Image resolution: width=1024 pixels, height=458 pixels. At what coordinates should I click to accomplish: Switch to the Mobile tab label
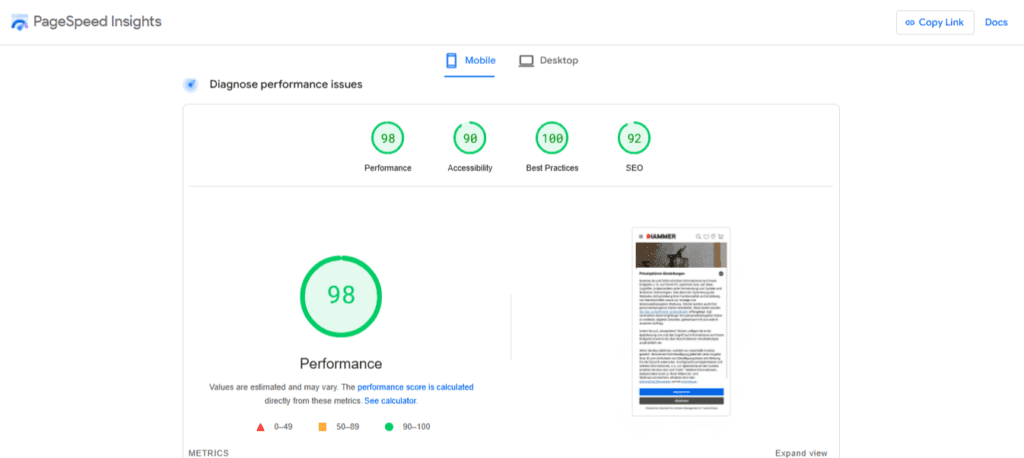(480, 61)
